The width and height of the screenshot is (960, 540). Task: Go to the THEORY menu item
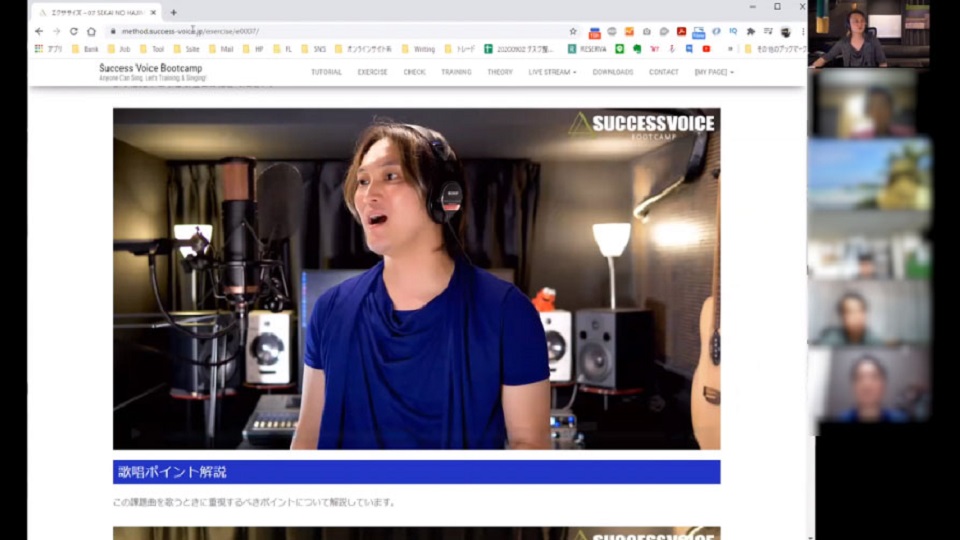[500, 72]
